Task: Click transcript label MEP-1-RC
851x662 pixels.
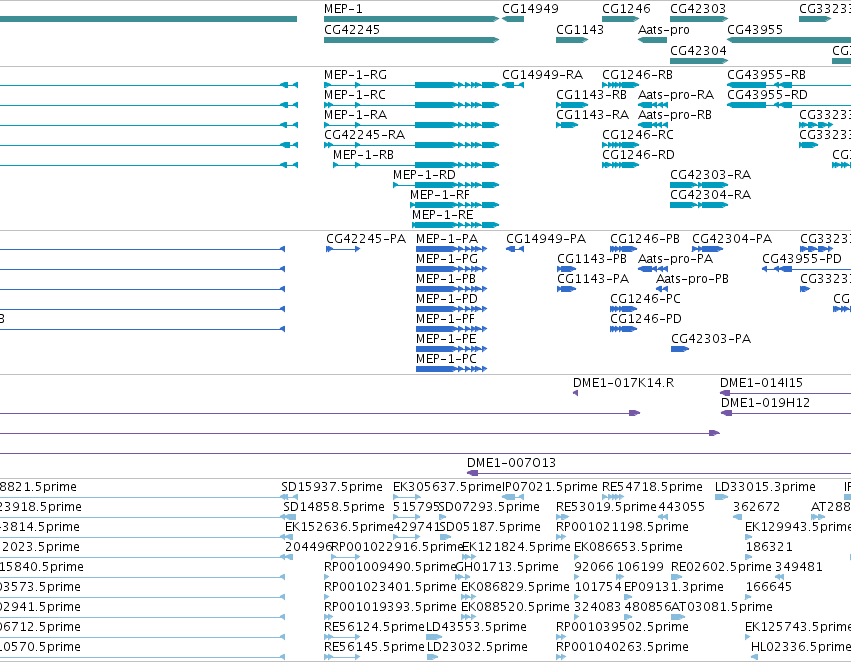Action: coord(354,95)
